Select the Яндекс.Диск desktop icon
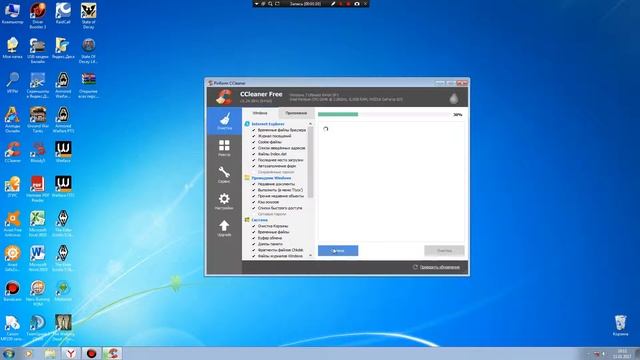 click(63, 48)
